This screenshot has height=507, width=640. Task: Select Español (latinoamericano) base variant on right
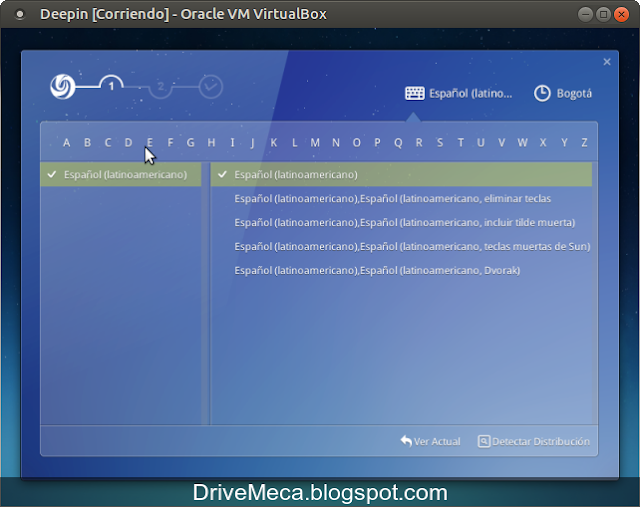pyautogui.click(x=401, y=175)
